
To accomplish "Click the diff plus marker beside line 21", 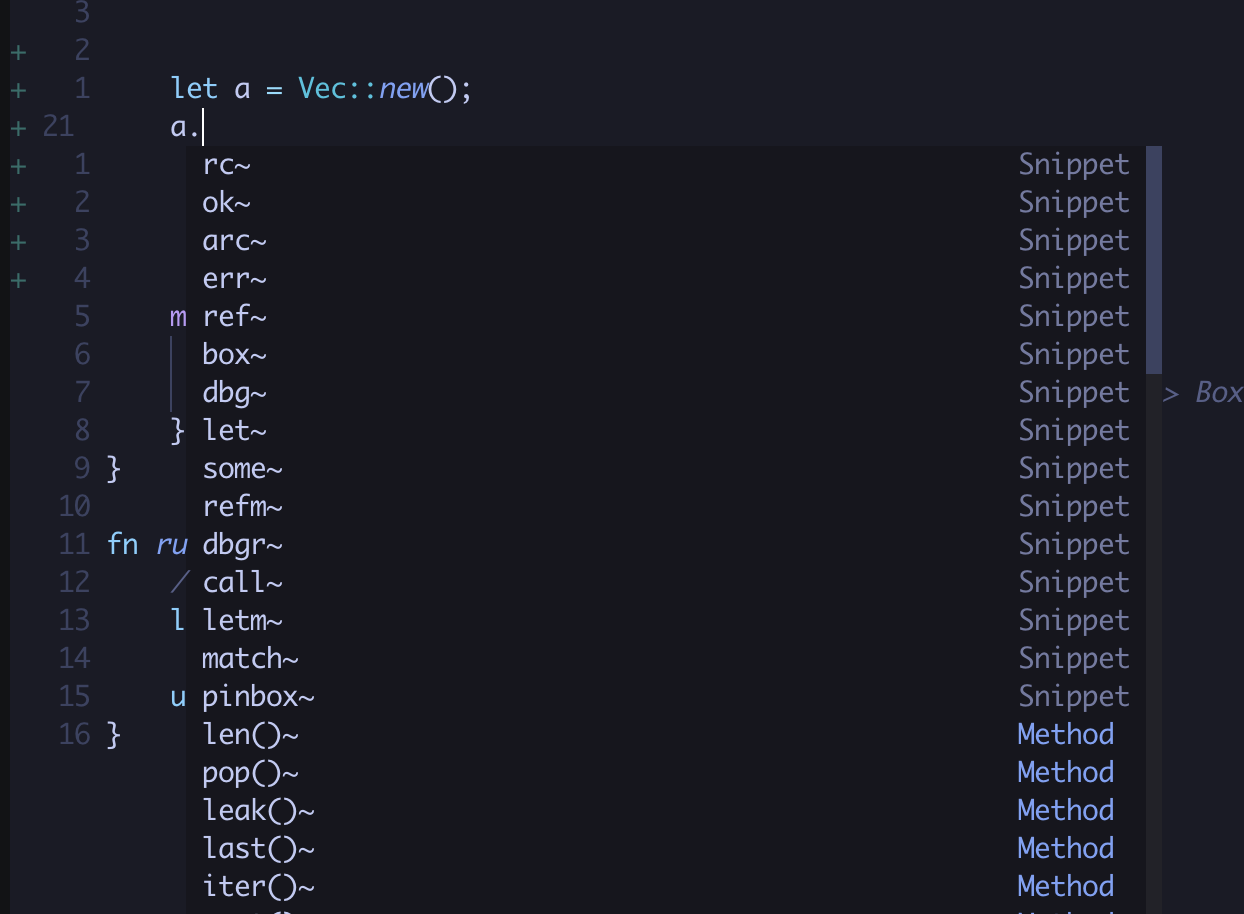I will [x=17, y=126].
